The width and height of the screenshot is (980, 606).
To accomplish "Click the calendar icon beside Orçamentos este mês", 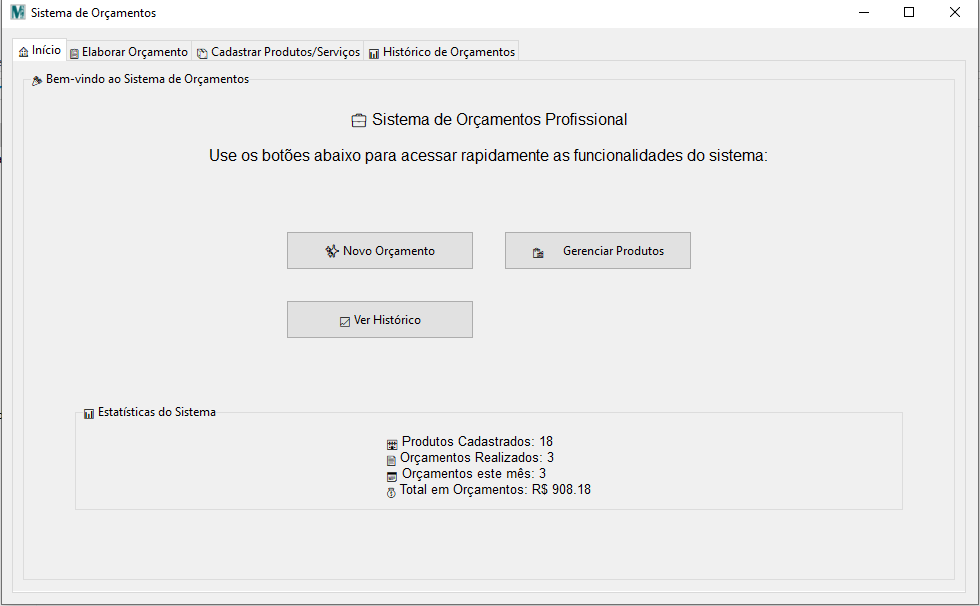I will 392,475.
